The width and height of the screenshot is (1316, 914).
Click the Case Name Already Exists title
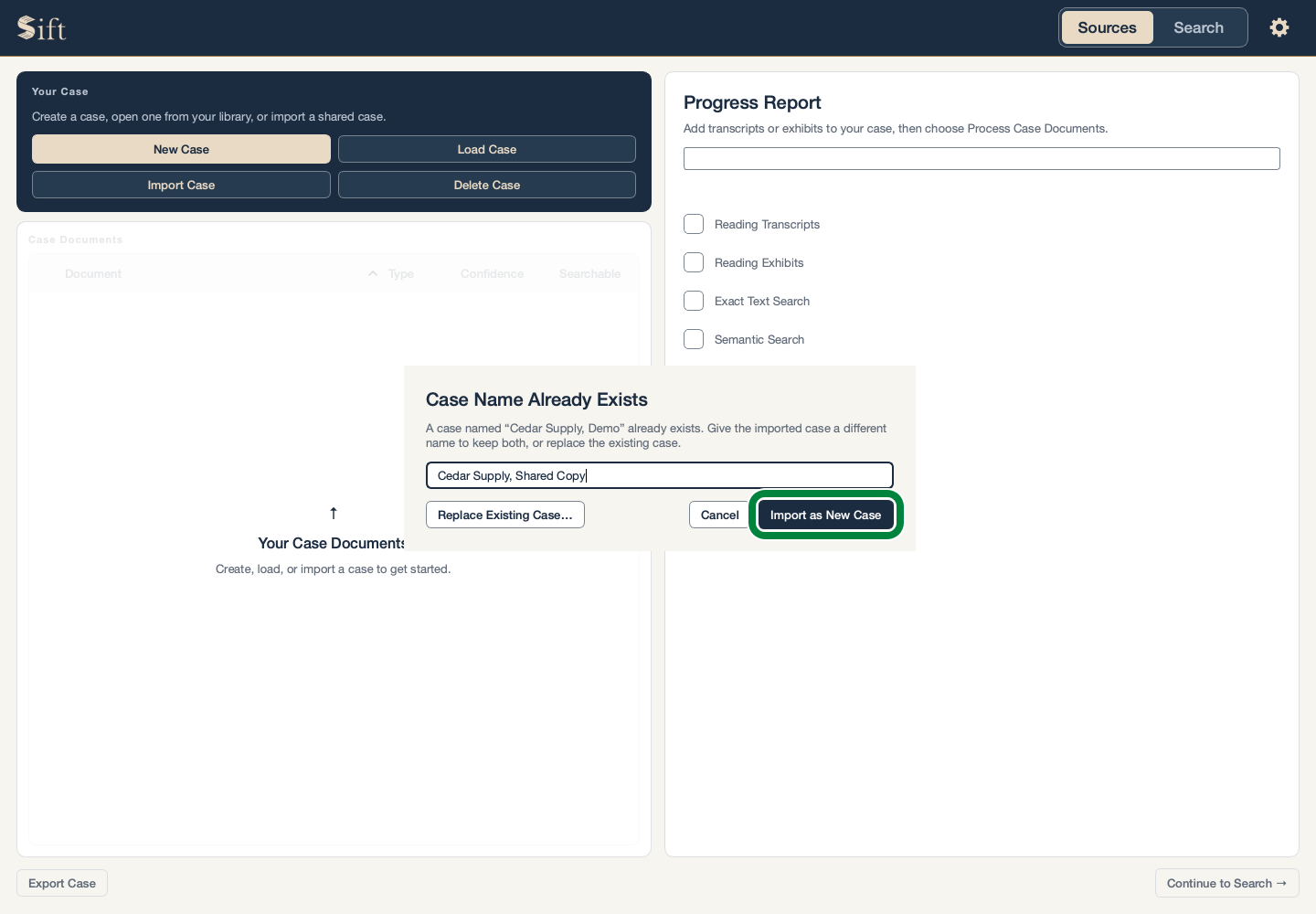click(536, 399)
